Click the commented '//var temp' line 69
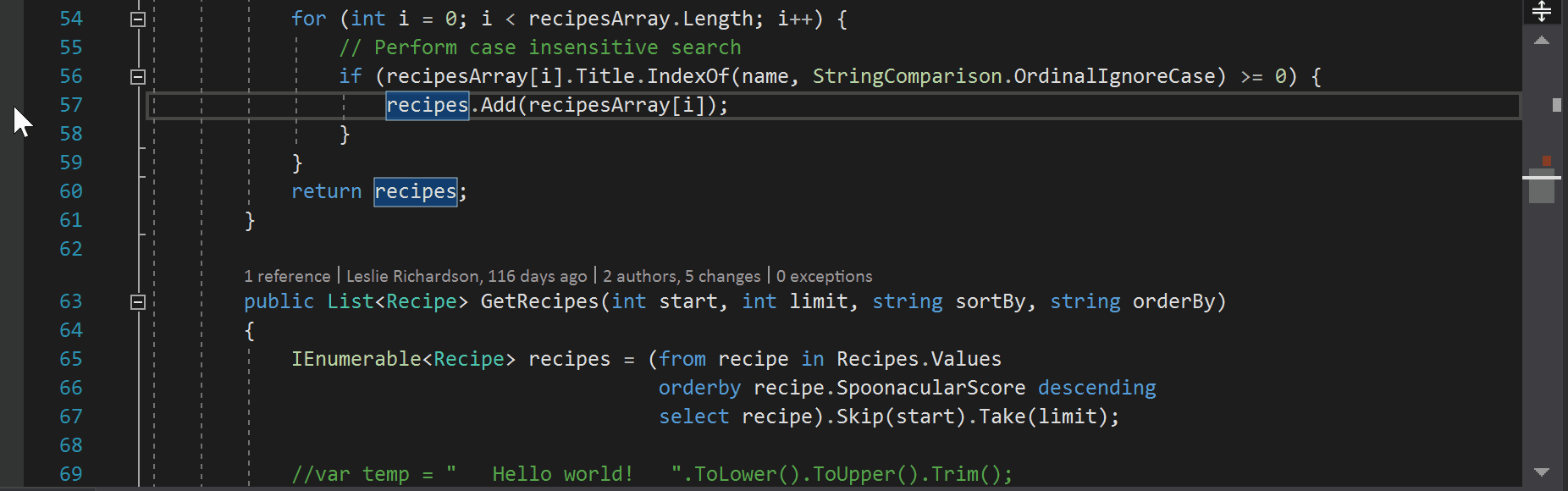 [x=652, y=474]
